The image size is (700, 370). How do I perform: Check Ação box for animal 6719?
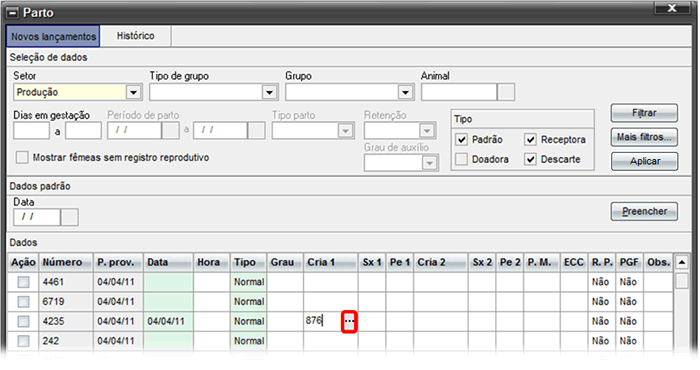click(23, 302)
